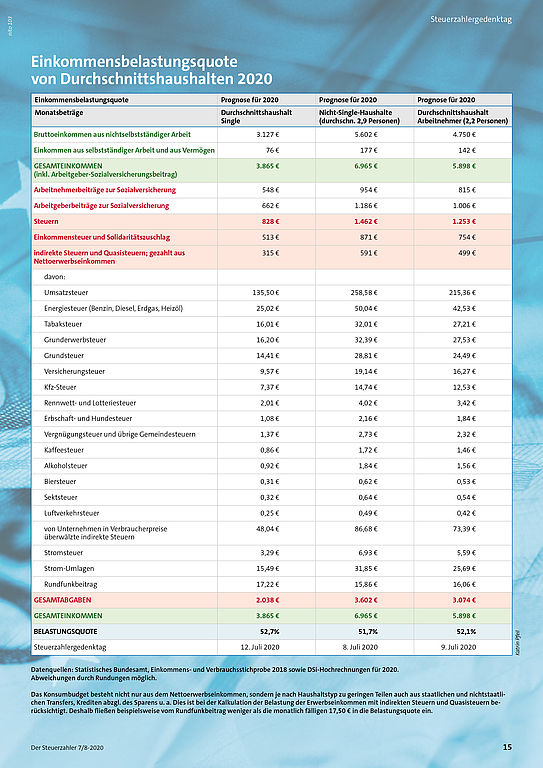Click the value '548 €' for Arbeitnehmerbeiträge
Viewport: 543px width, 768px height.
pos(271,190)
